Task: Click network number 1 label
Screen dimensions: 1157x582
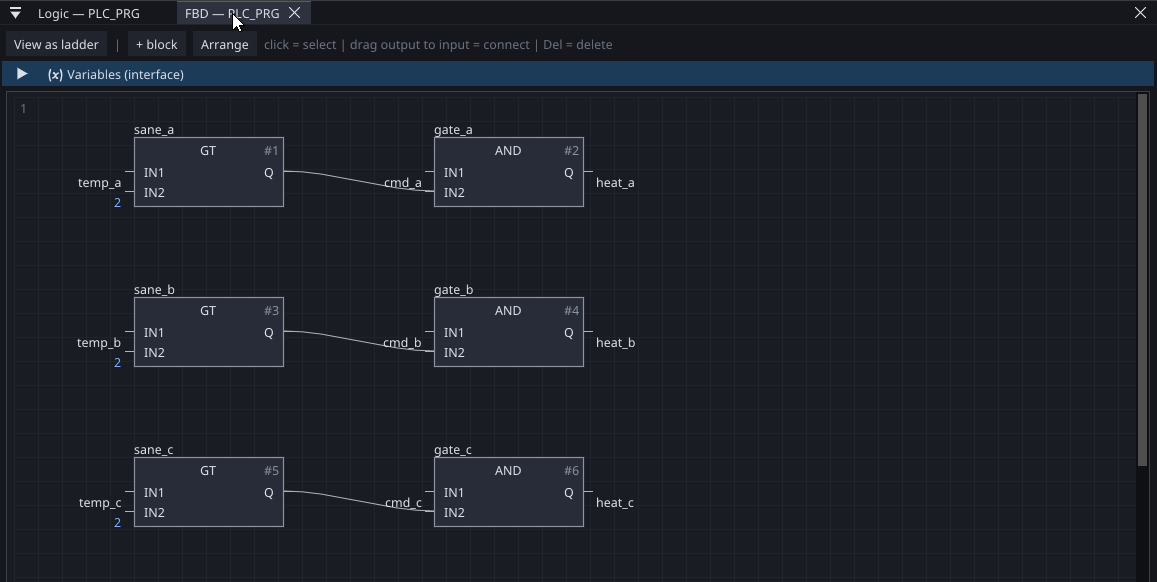Action: coord(23,108)
